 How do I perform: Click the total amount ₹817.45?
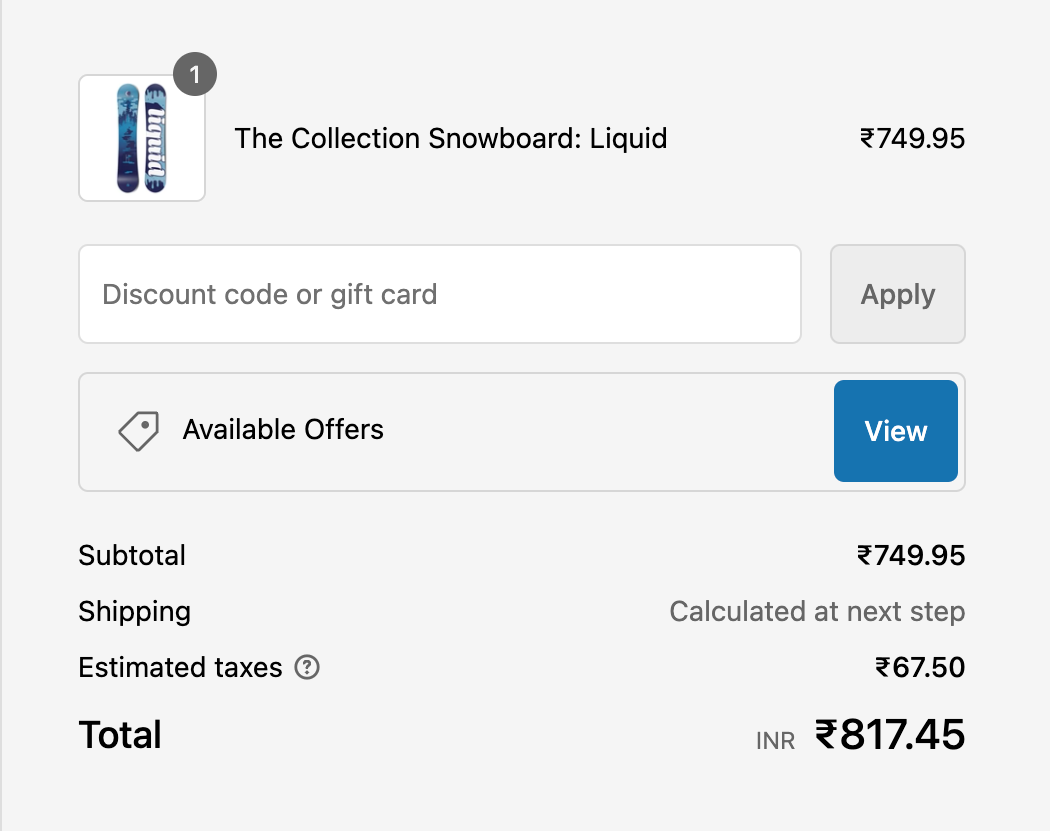(x=890, y=735)
